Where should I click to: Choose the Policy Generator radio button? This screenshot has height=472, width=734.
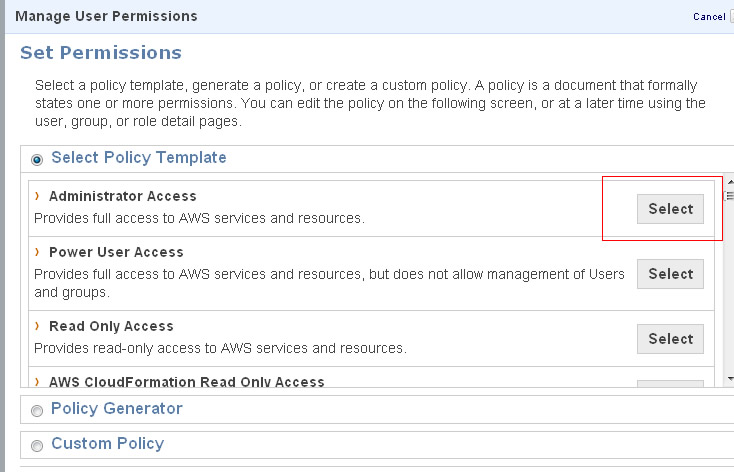(38, 410)
